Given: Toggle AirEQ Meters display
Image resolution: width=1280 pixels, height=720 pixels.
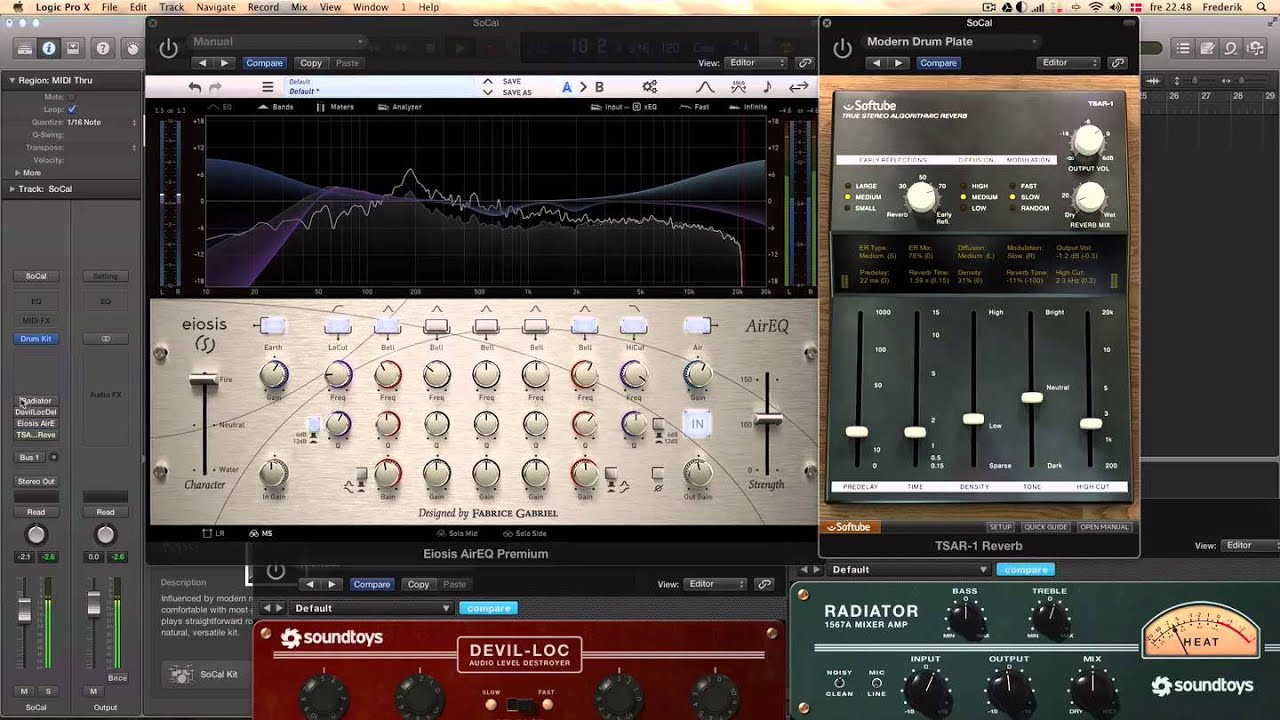Looking at the screenshot, I should [x=336, y=107].
